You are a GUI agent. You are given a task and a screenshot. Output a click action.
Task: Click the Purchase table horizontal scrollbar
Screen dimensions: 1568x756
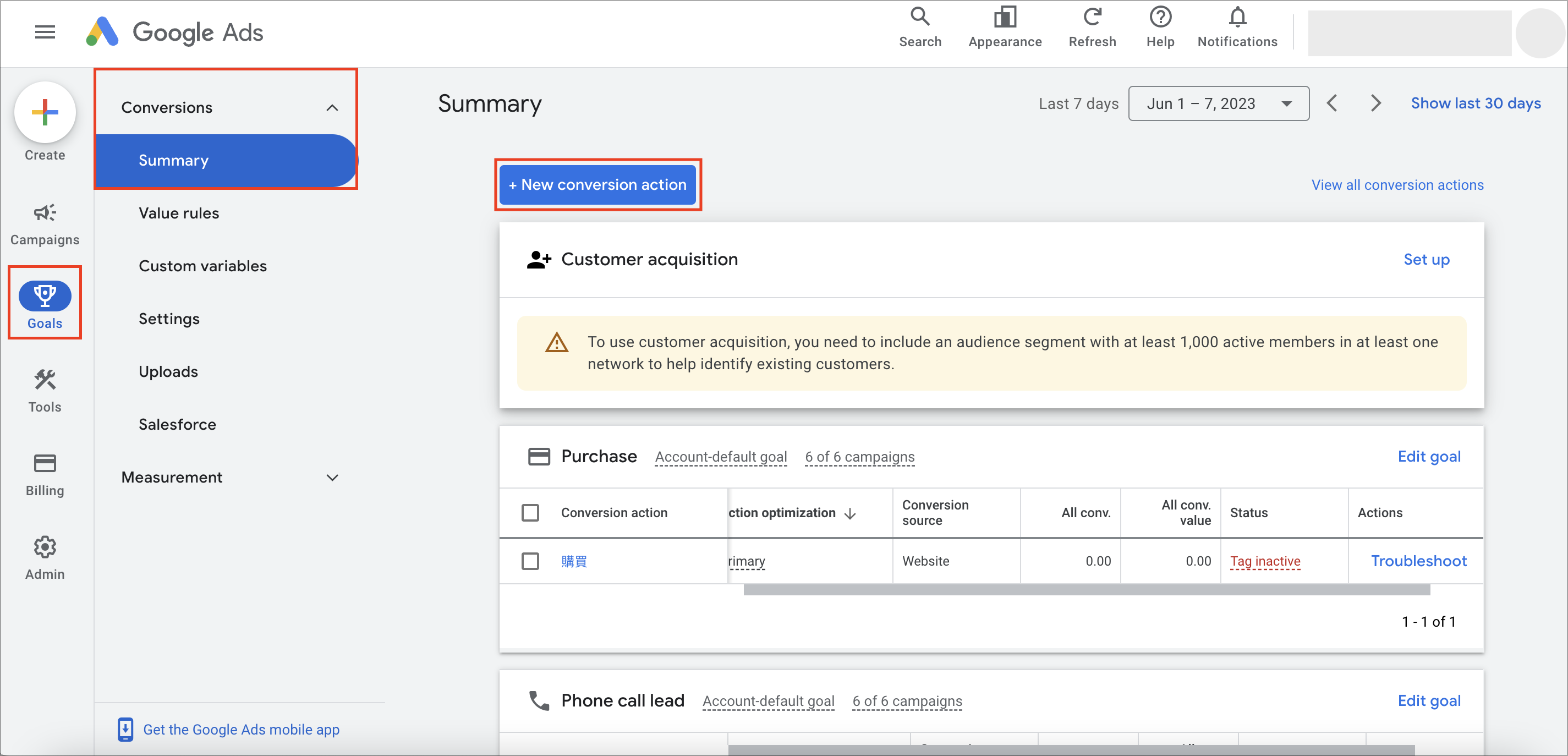pyautogui.click(x=1087, y=589)
